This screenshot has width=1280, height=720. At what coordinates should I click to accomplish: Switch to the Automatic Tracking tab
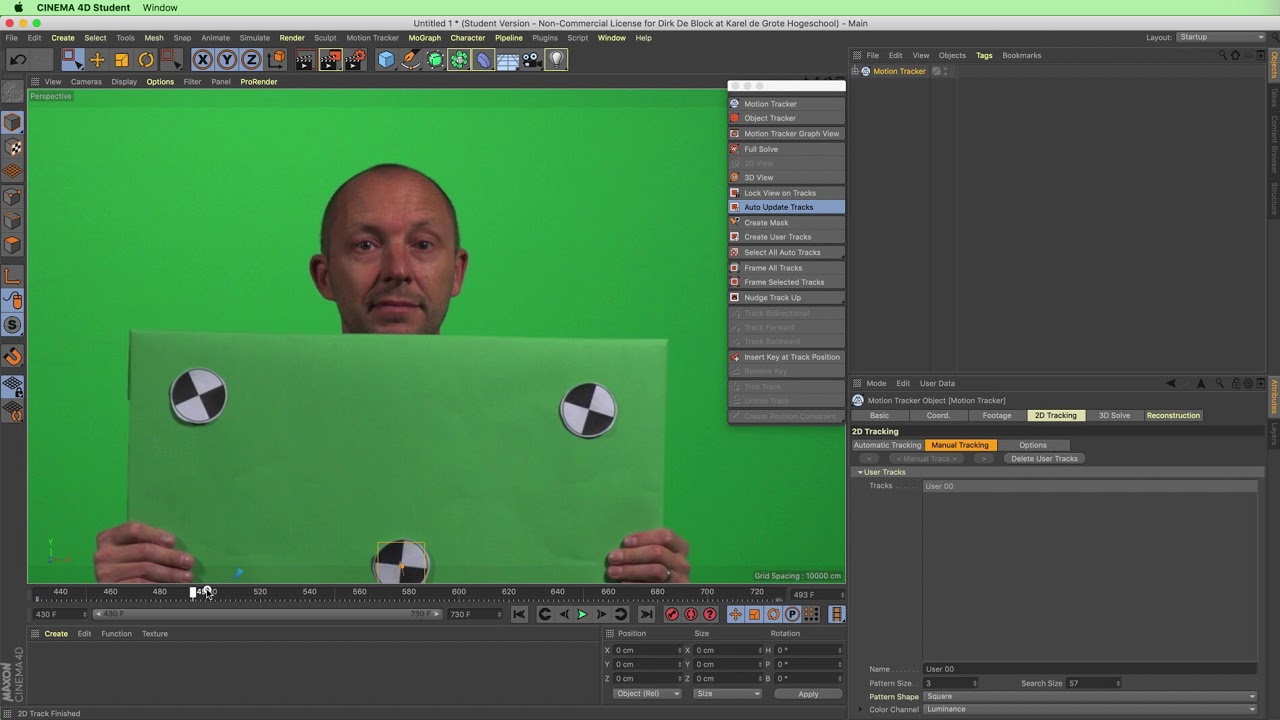coord(887,445)
